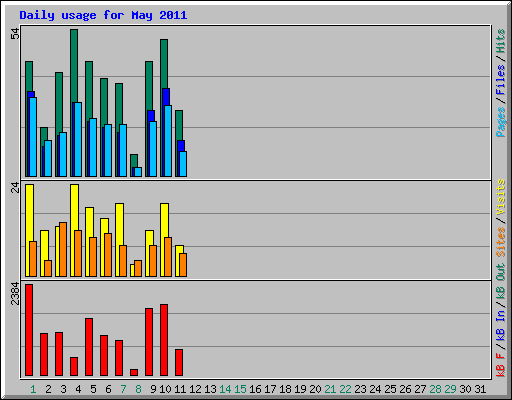This screenshot has width=512, height=400.
Task: Click day 12 on the x-axis
Action: pyautogui.click(x=195, y=389)
